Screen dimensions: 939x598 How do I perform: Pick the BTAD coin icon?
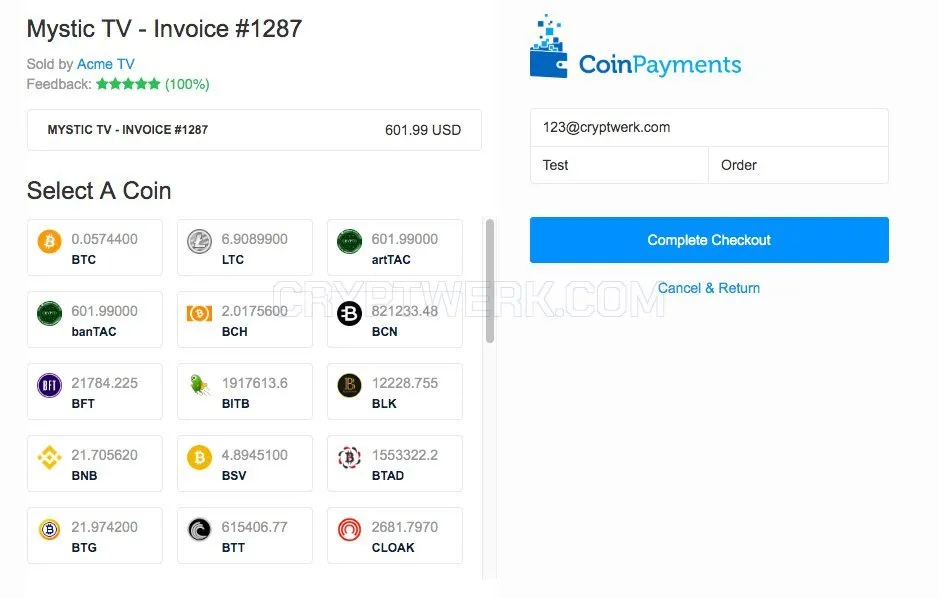point(349,458)
